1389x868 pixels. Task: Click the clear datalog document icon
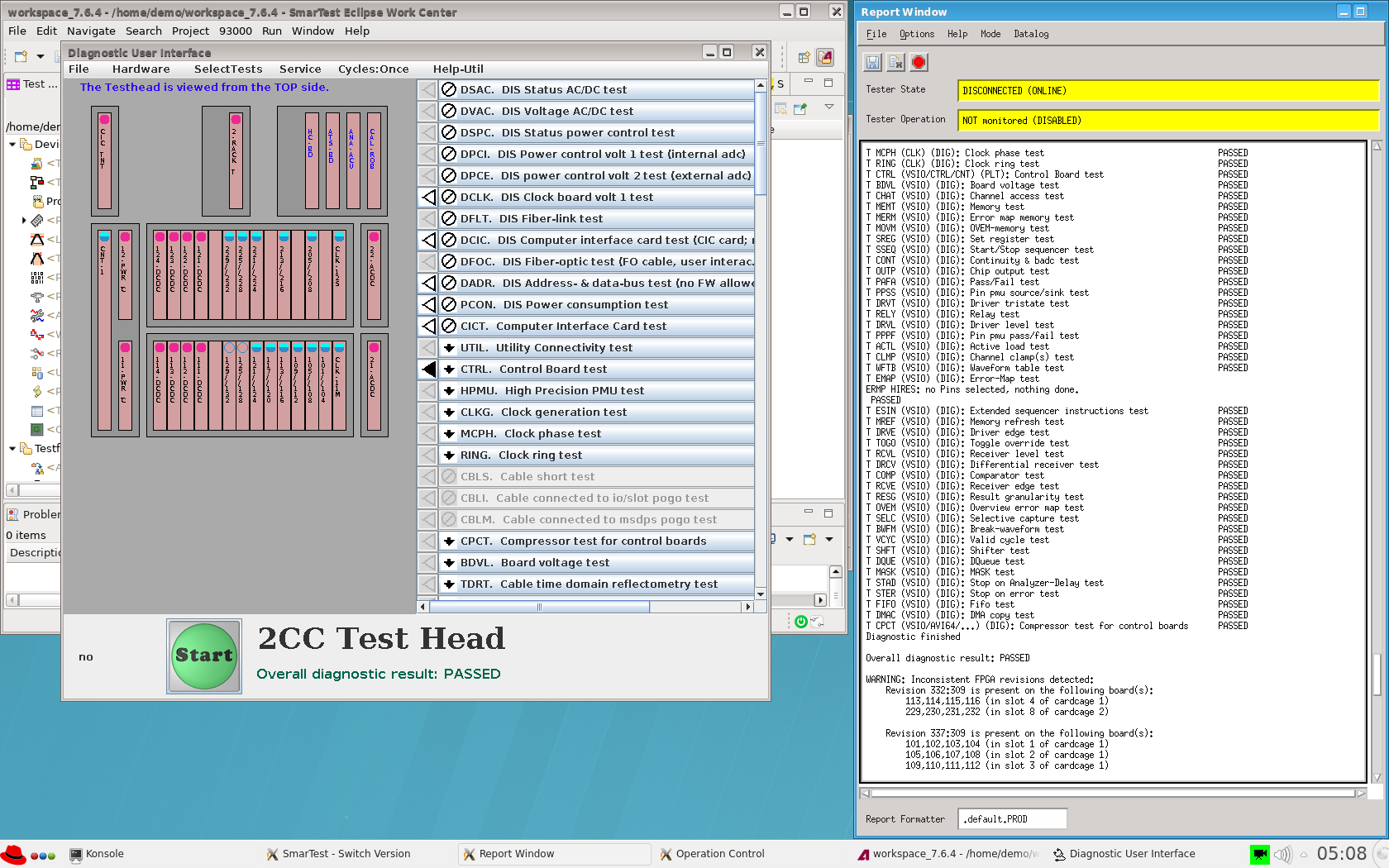pyautogui.click(x=895, y=61)
